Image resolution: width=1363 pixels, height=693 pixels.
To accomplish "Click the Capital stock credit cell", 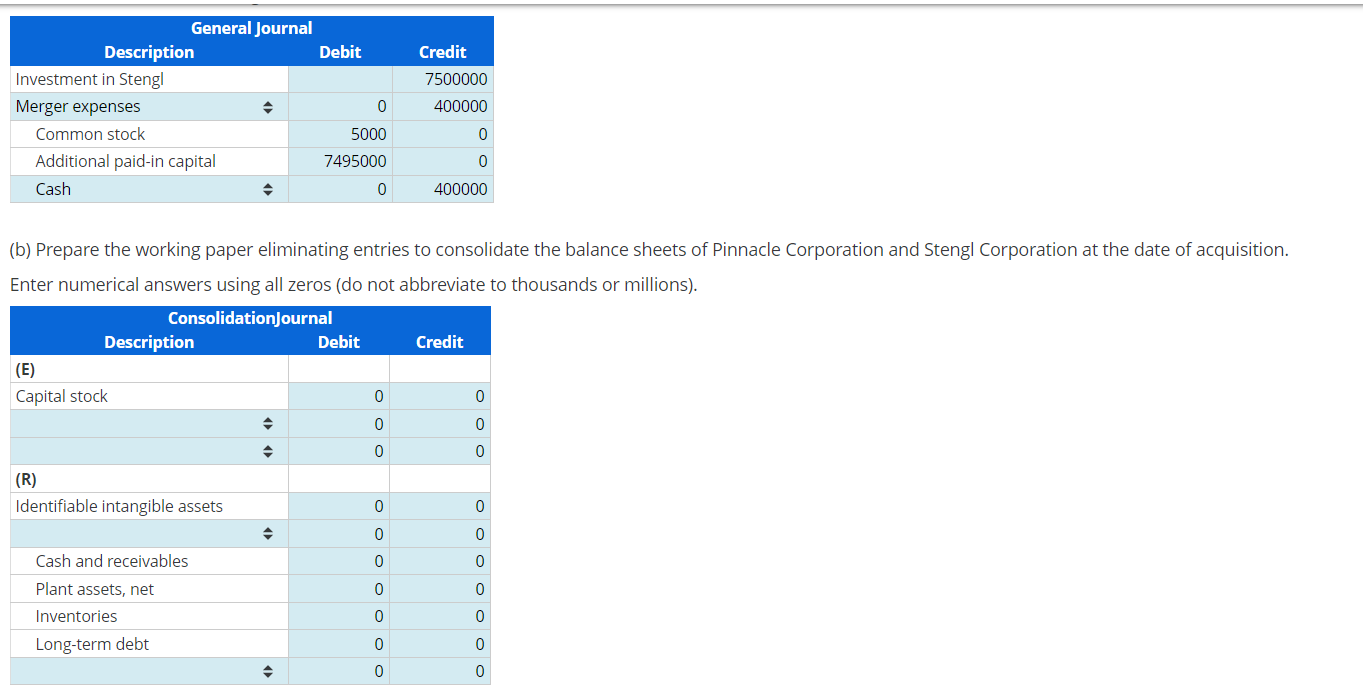I will 440,395.
